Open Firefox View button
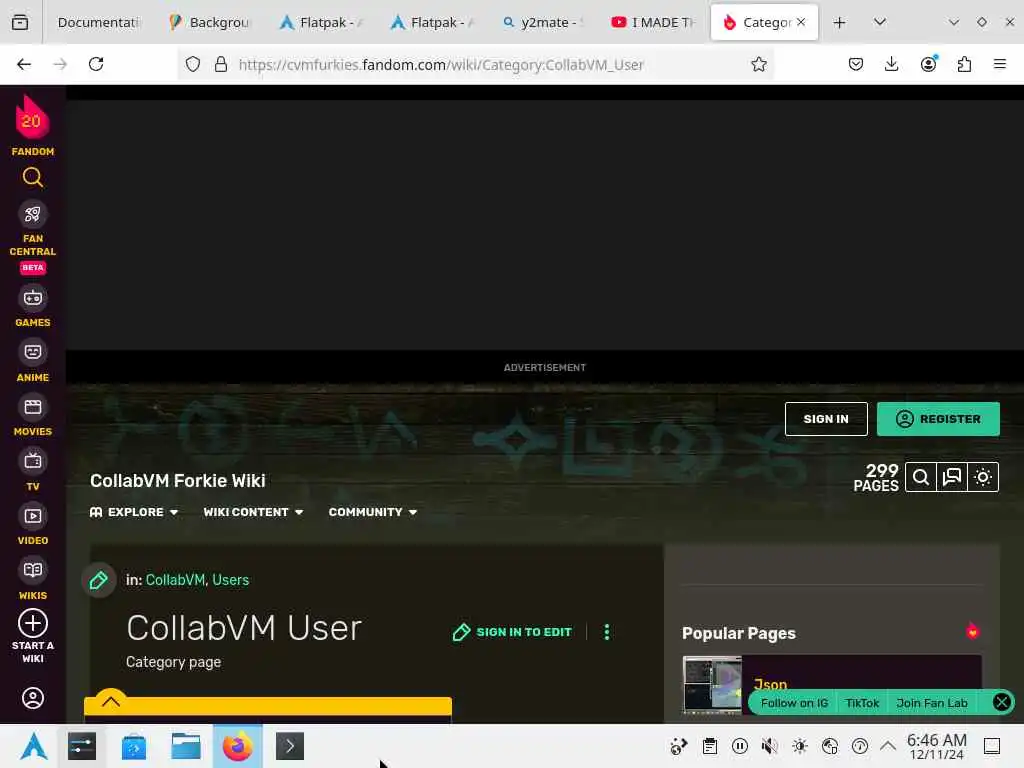The image size is (1024, 768). pyautogui.click(x=20, y=22)
